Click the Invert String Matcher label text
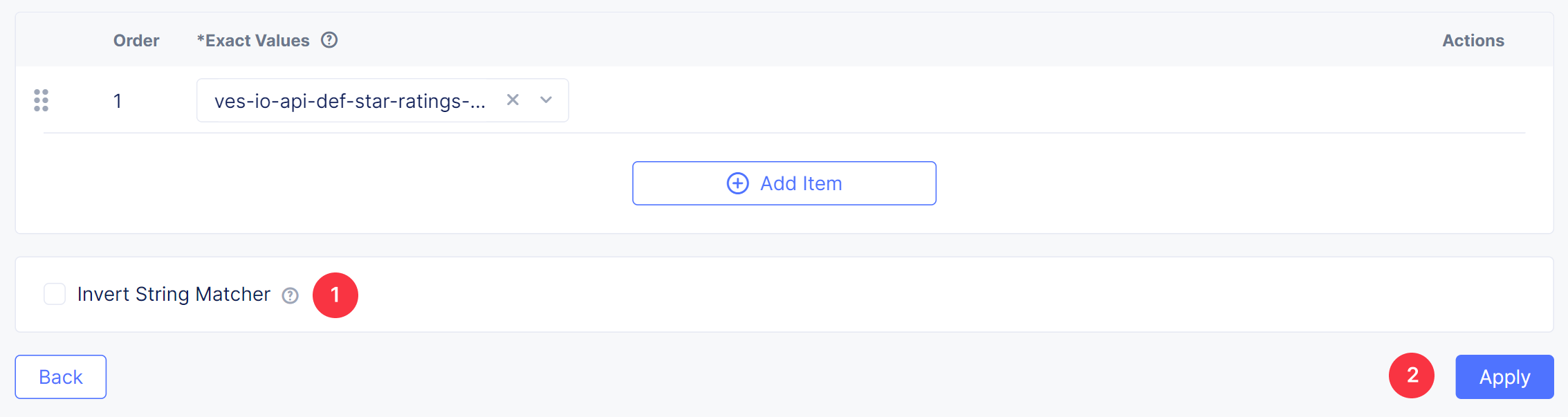This screenshot has width=1568, height=417. pyautogui.click(x=174, y=295)
